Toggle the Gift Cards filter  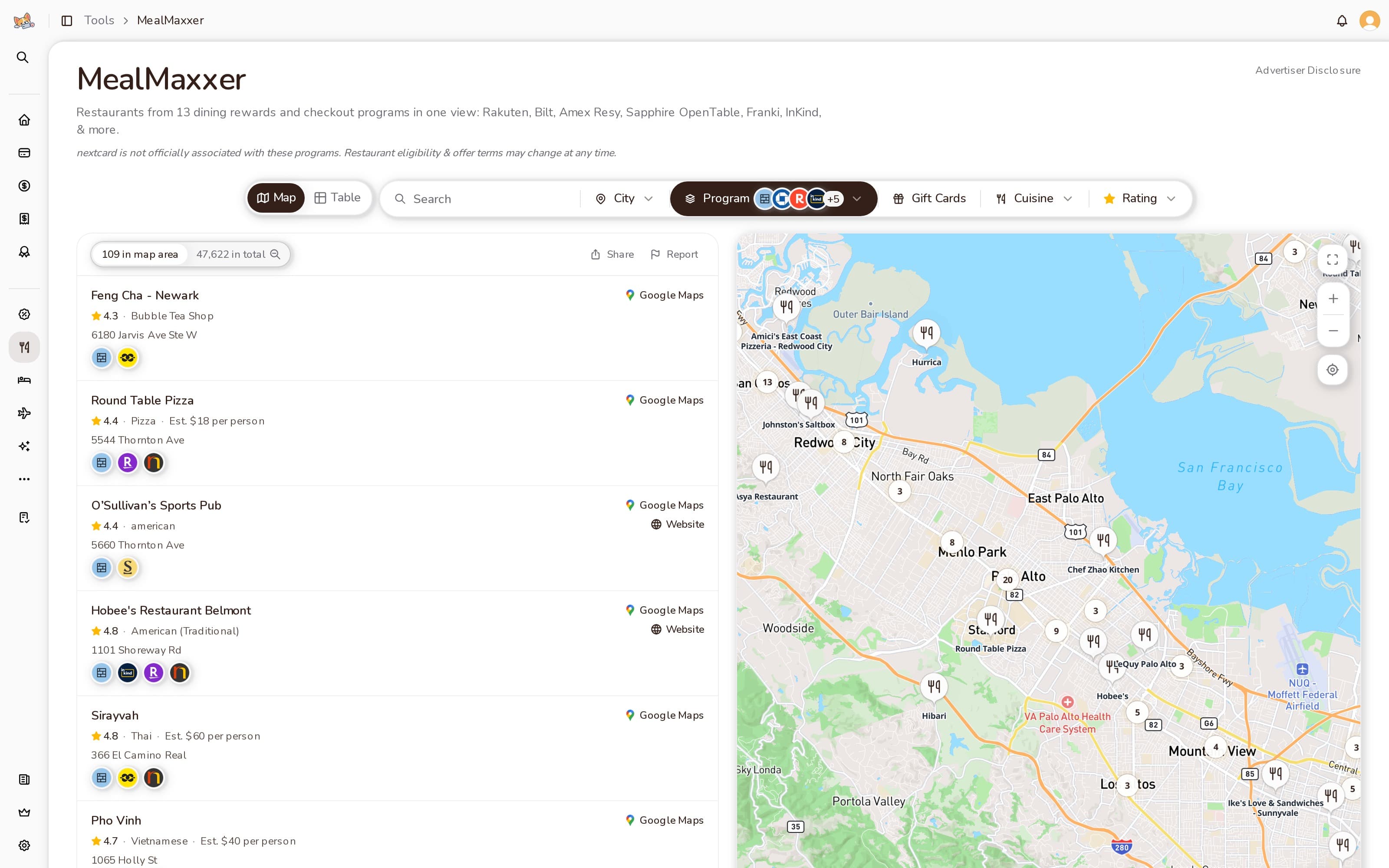pos(929,199)
